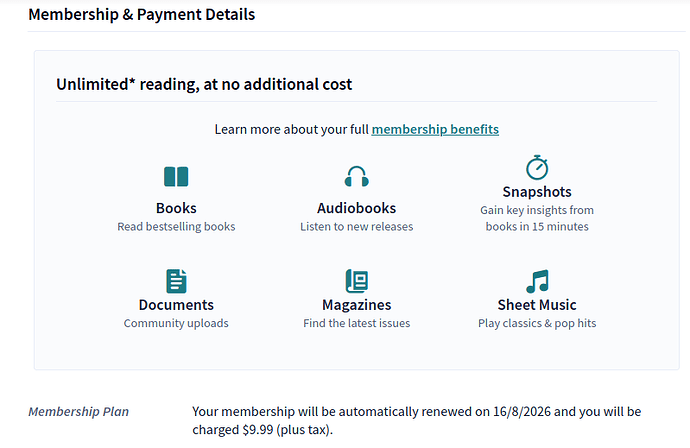The width and height of the screenshot is (690, 448).
Task: Select the Snapshots title text
Action: [537, 191]
